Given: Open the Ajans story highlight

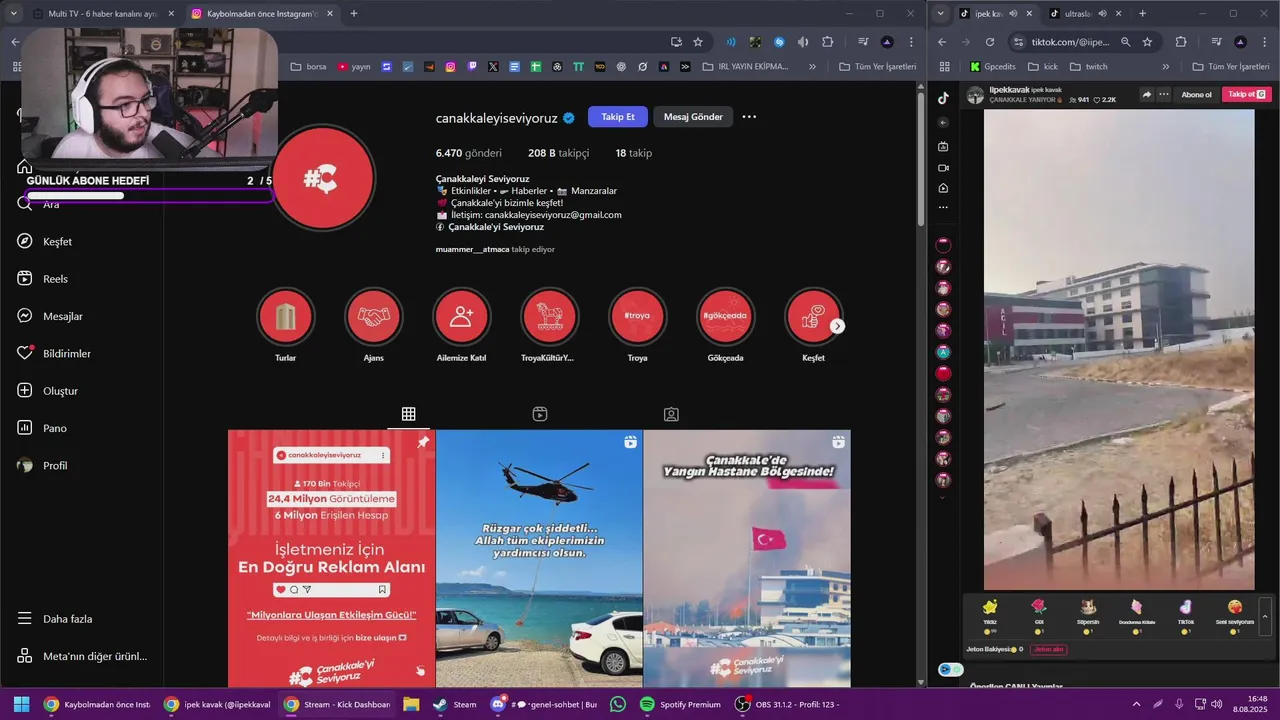Looking at the screenshot, I should (x=374, y=317).
